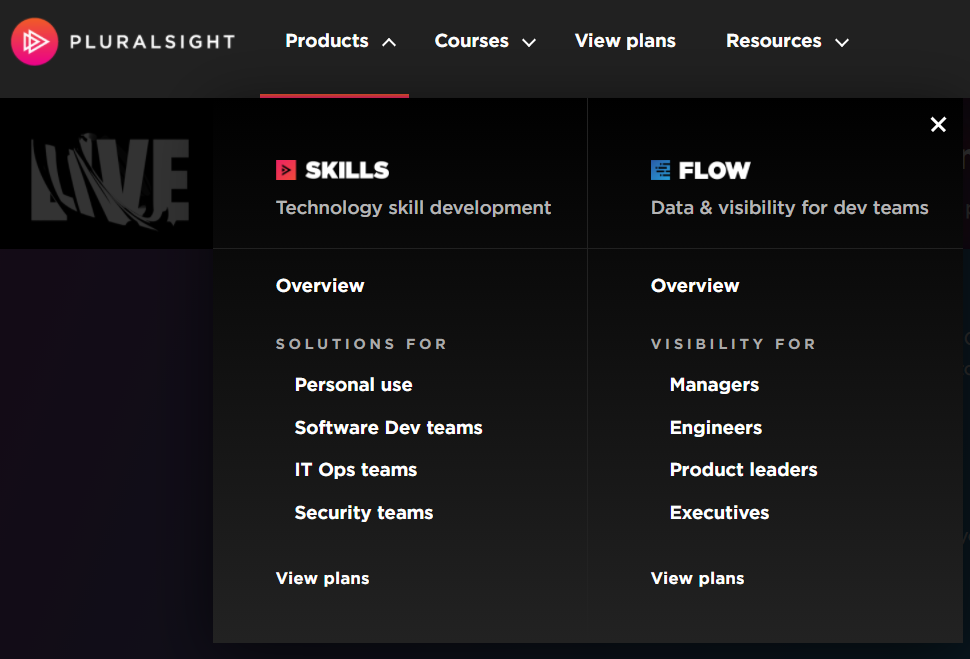This screenshot has width=970, height=659.
Task: Close the Products mega menu
Action: click(938, 124)
